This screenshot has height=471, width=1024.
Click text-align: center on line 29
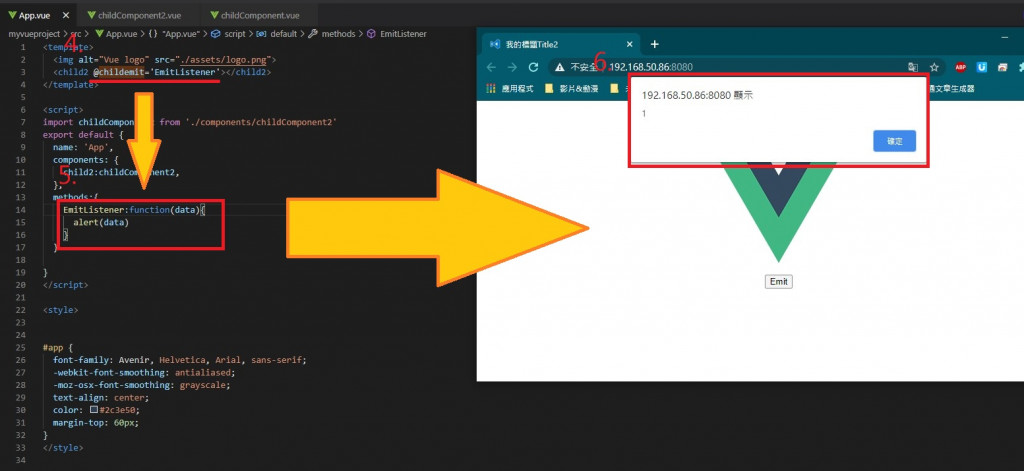tap(101, 398)
